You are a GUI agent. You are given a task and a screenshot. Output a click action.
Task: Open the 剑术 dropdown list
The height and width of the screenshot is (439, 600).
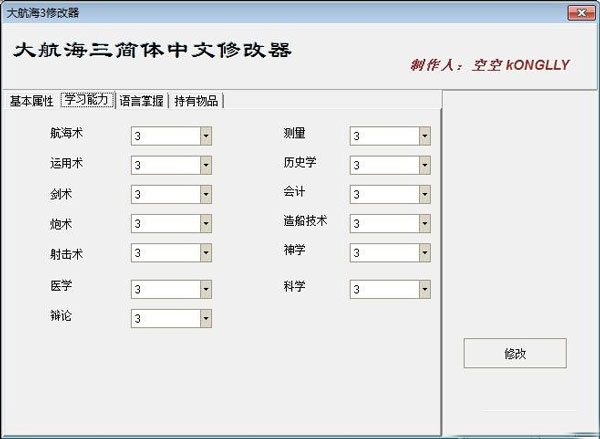205,194
